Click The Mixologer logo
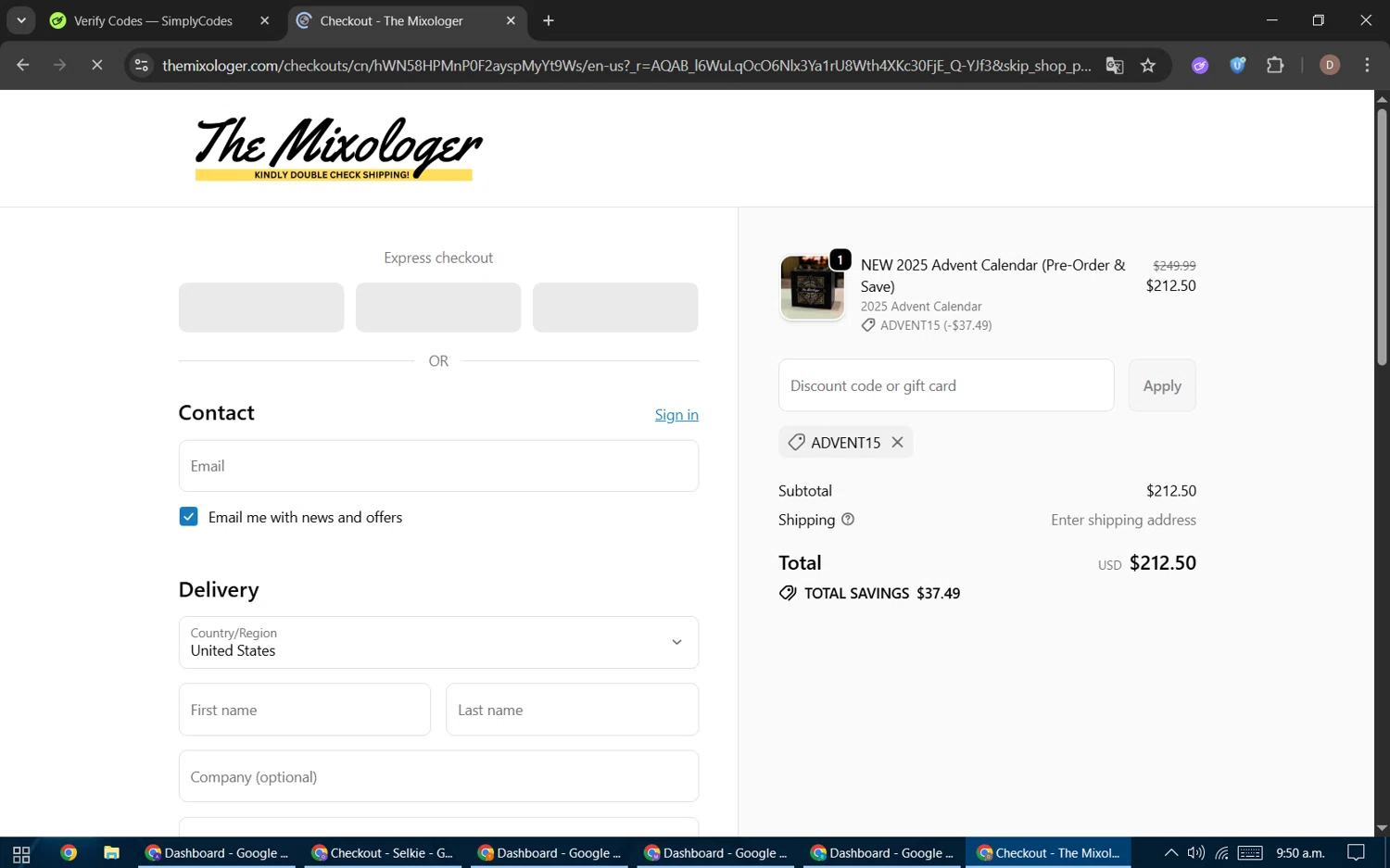1390x868 pixels. [x=338, y=148]
